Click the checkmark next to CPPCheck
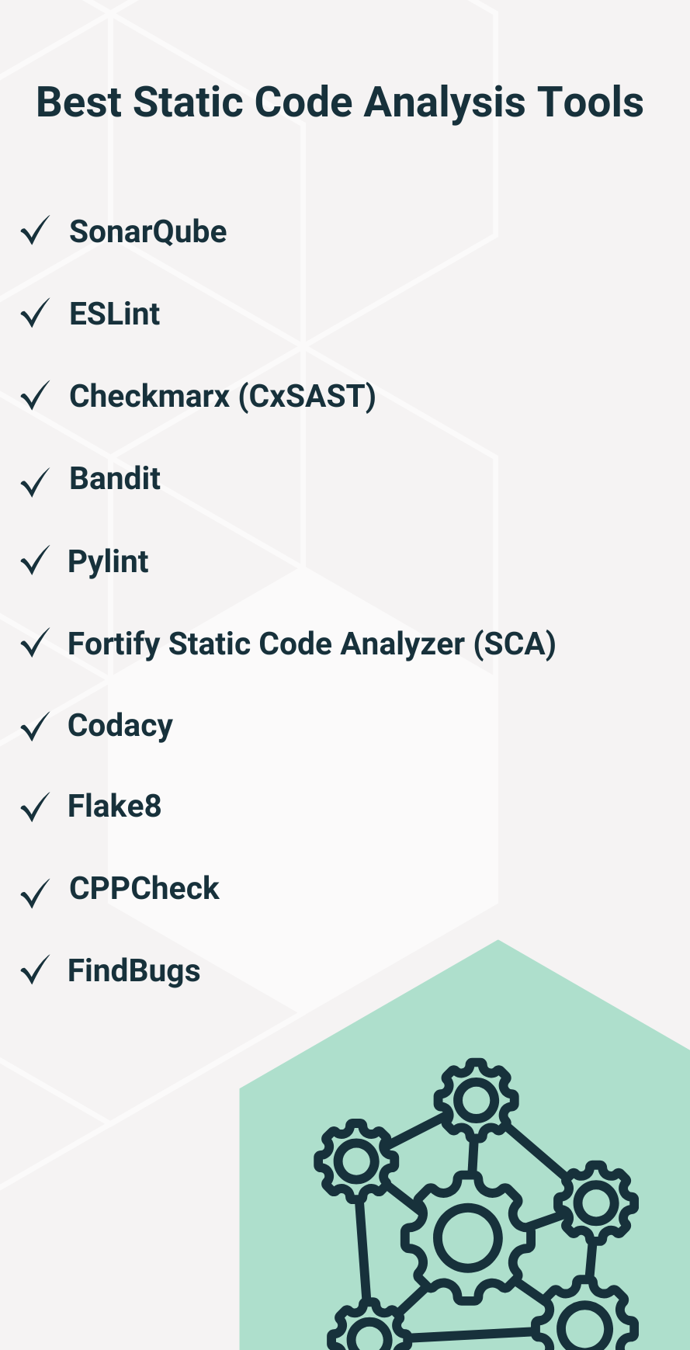The image size is (690, 1350). coord(35,893)
